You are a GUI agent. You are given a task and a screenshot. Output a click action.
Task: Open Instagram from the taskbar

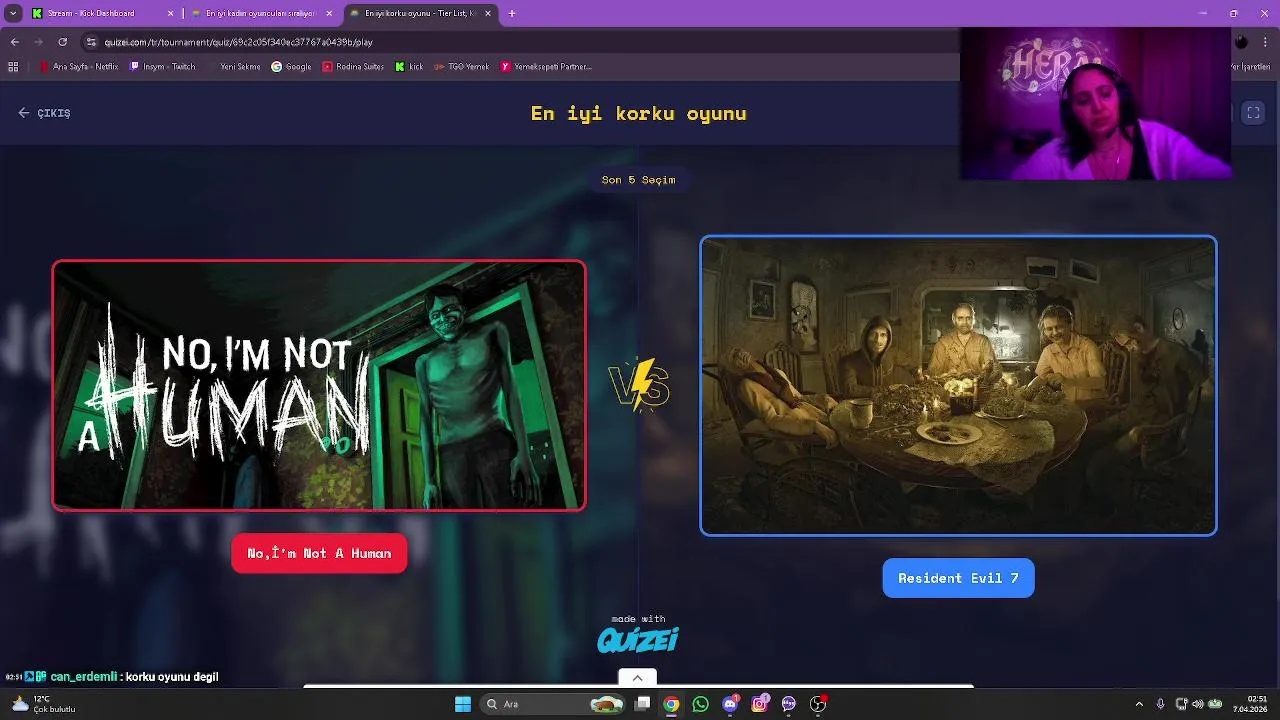click(x=759, y=704)
